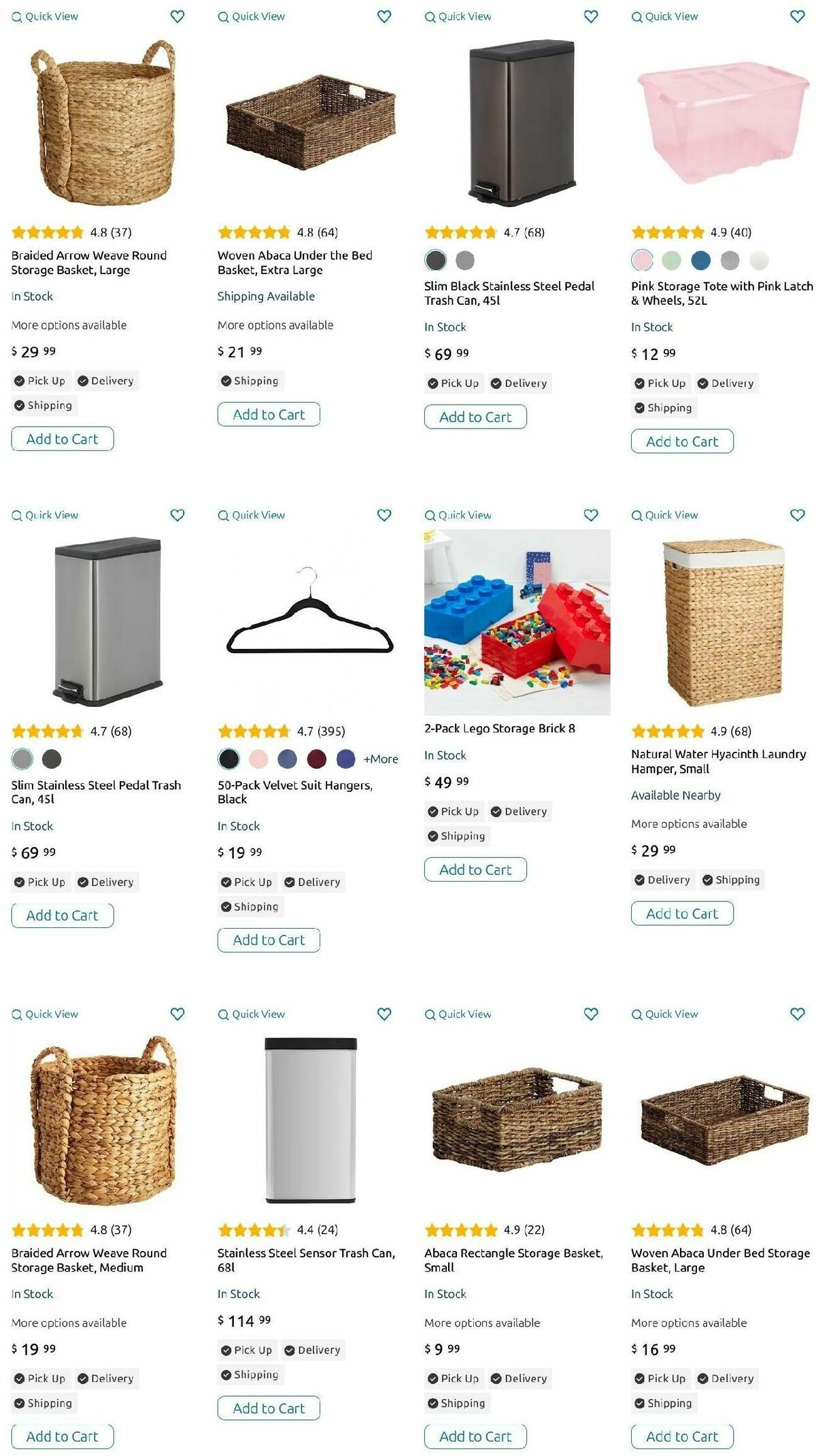
Task: Pick the dark red swatch for Velvet Hangers
Action: pyautogui.click(x=317, y=759)
